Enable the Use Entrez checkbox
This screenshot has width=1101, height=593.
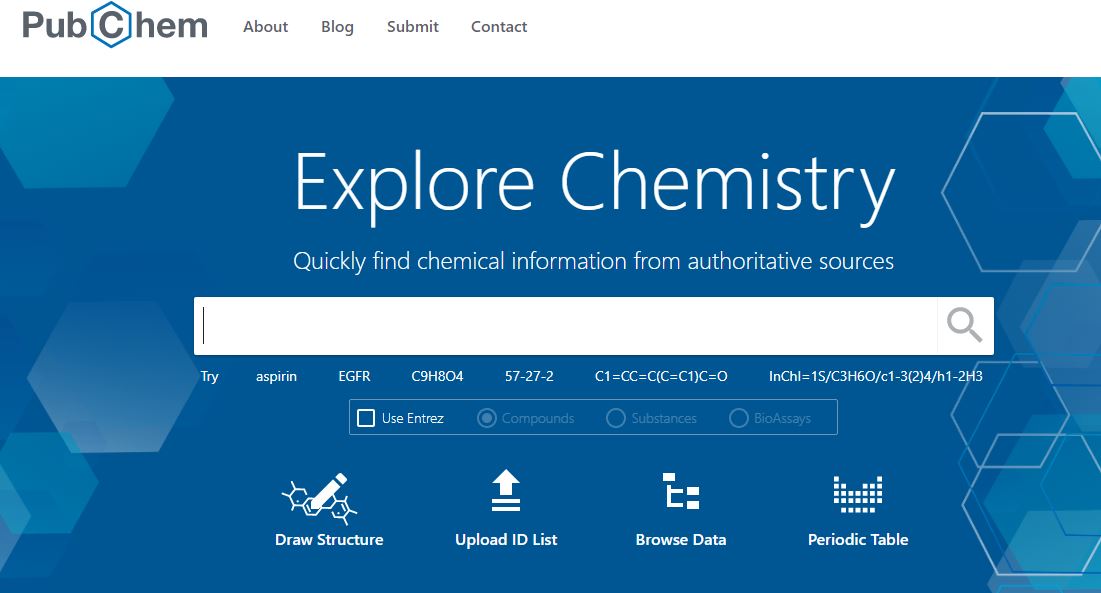[x=366, y=418]
